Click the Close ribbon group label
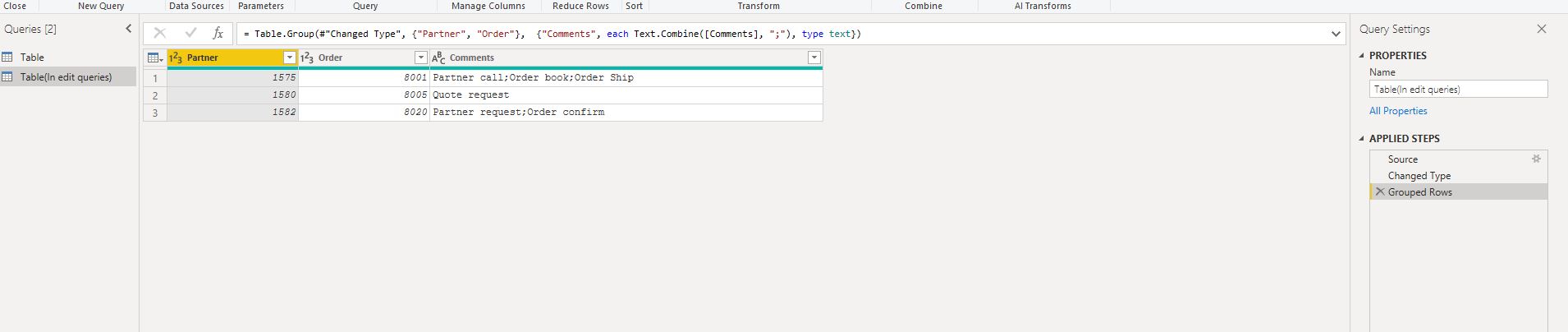The image size is (1568, 332). pyautogui.click(x=15, y=6)
